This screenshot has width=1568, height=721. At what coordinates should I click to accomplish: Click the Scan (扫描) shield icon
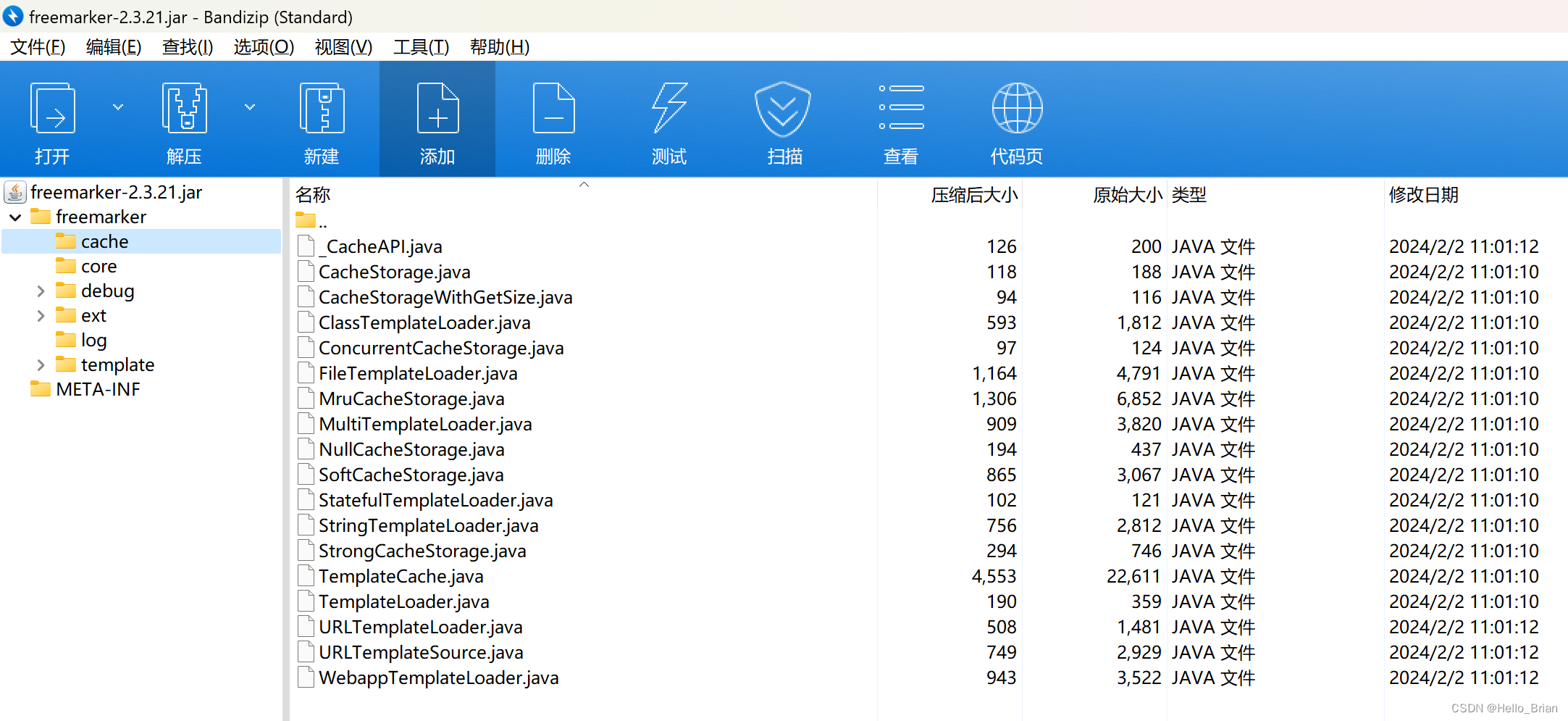tap(782, 109)
